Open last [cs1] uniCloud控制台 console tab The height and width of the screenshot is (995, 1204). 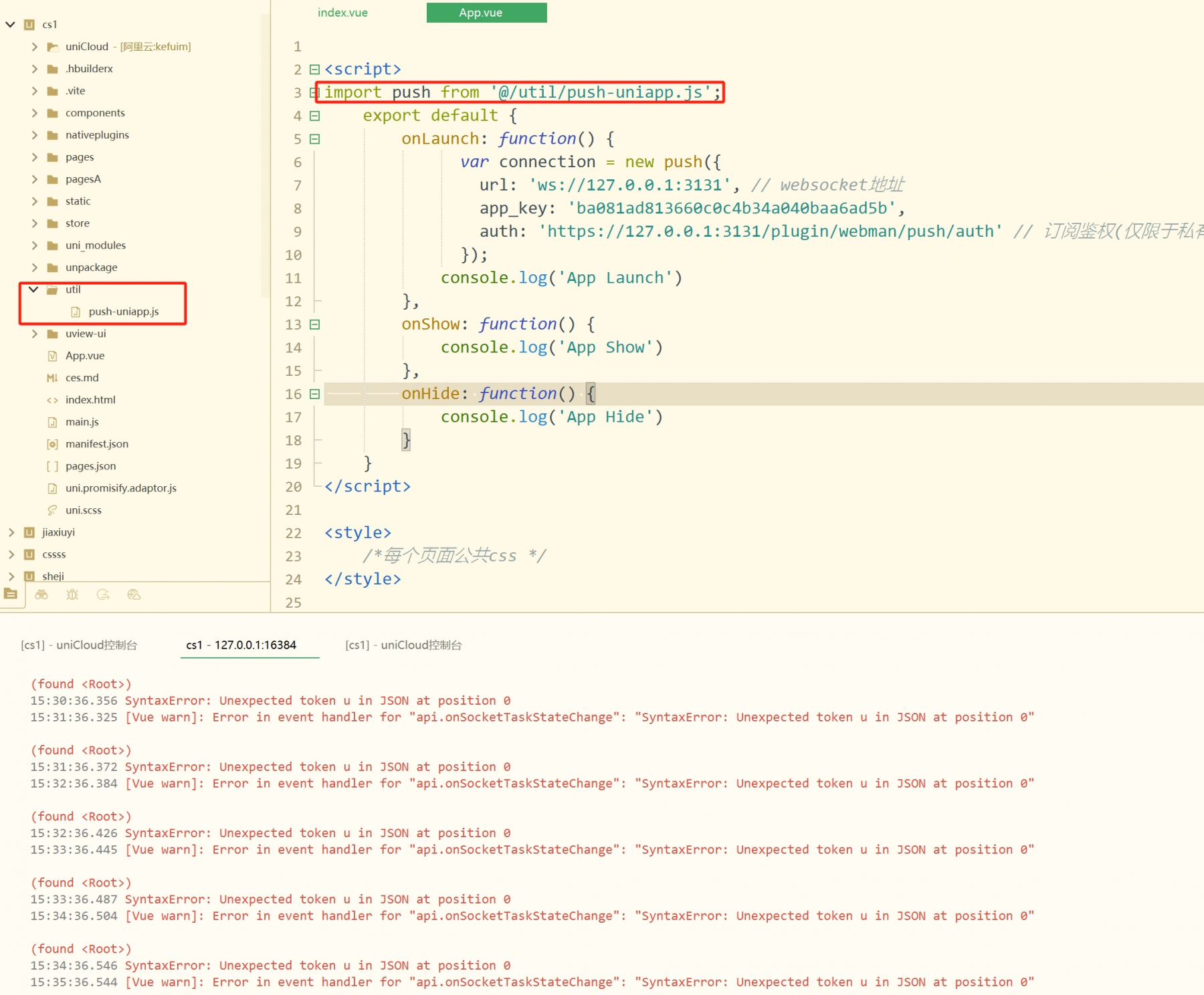click(x=403, y=645)
